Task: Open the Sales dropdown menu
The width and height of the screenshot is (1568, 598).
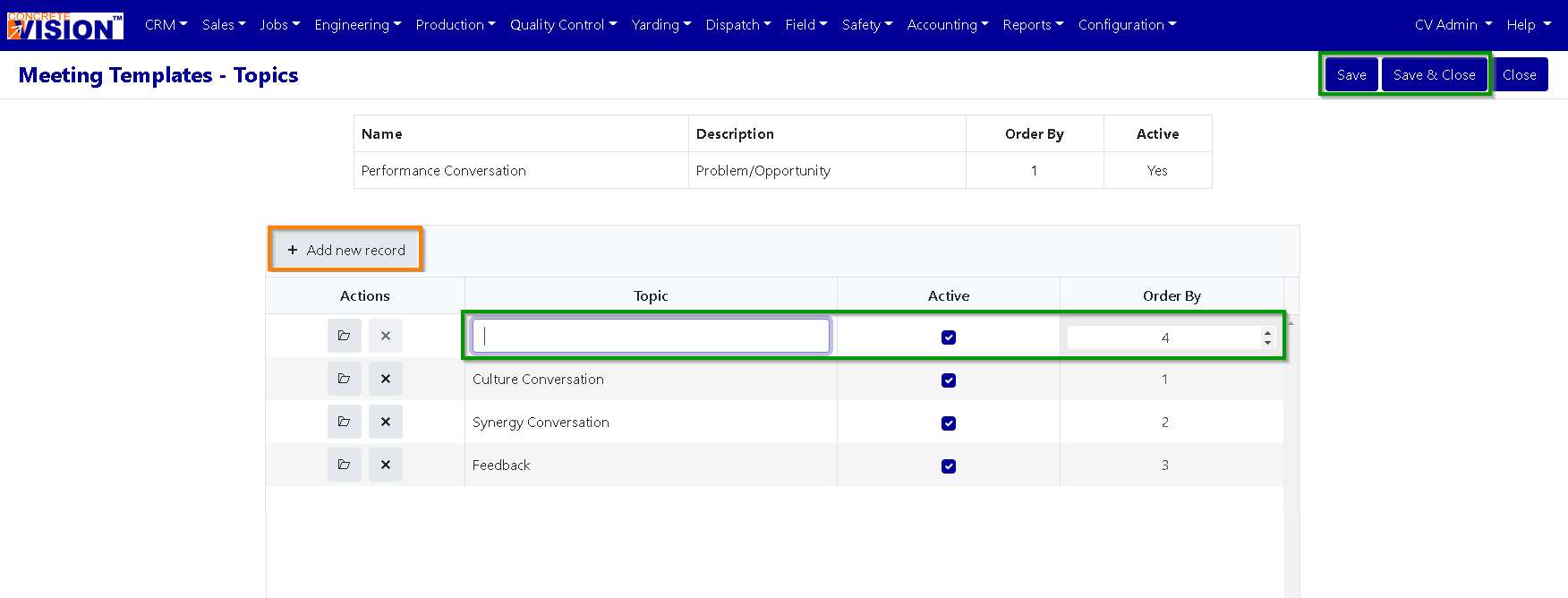Action: tap(224, 25)
